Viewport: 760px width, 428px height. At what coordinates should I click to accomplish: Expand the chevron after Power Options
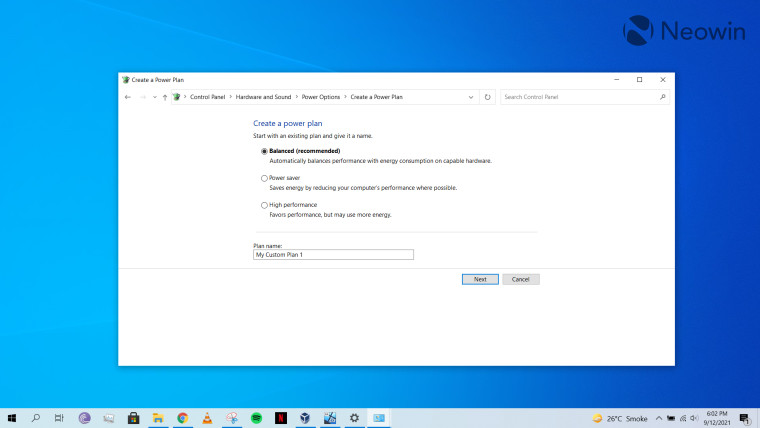[x=346, y=97]
